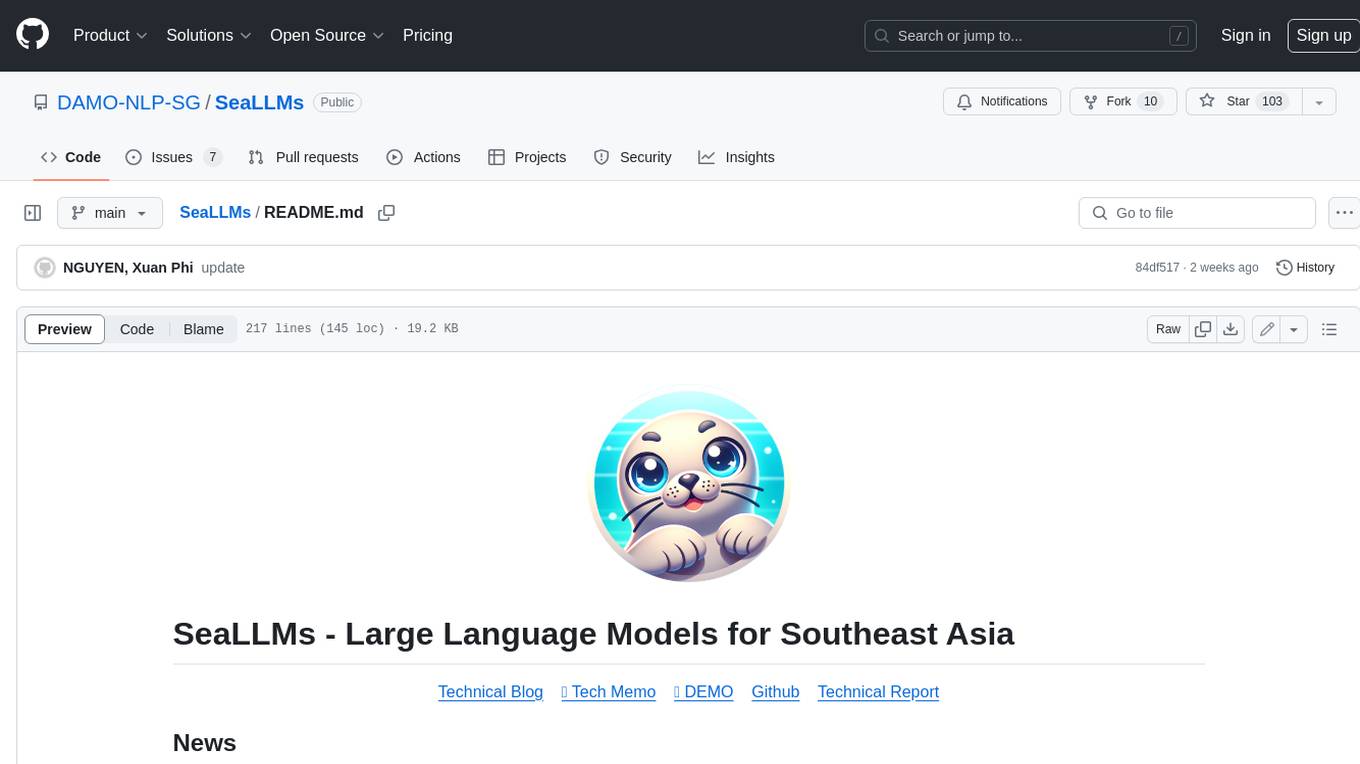The height and width of the screenshot is (764, 1360).
Task: Switch to the Code tab
Action: 71,157
